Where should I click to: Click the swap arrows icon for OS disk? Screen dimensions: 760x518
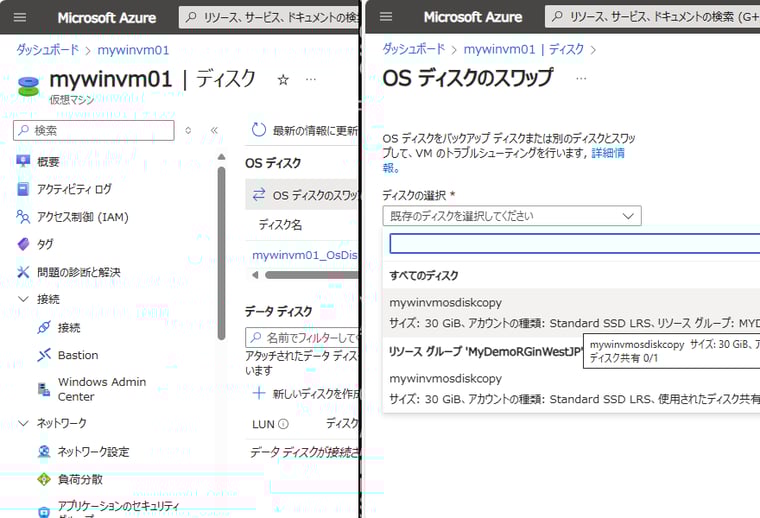point(259,195)
